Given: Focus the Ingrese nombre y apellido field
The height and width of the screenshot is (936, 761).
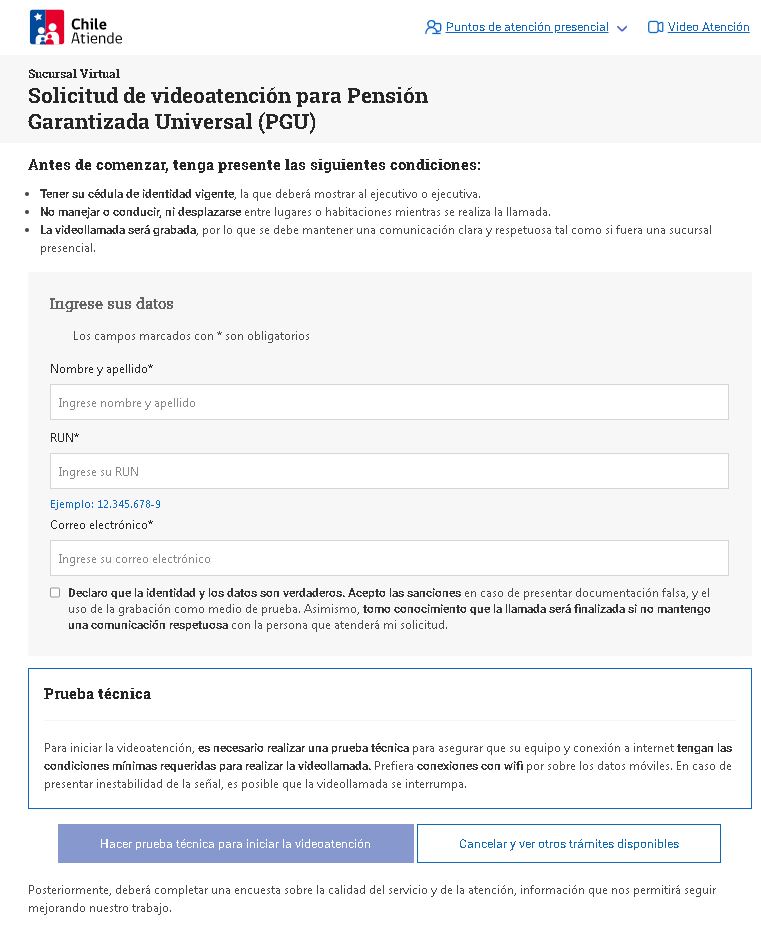Looking at the screenshot, I should pyautogui.click(x=389, y=402).
